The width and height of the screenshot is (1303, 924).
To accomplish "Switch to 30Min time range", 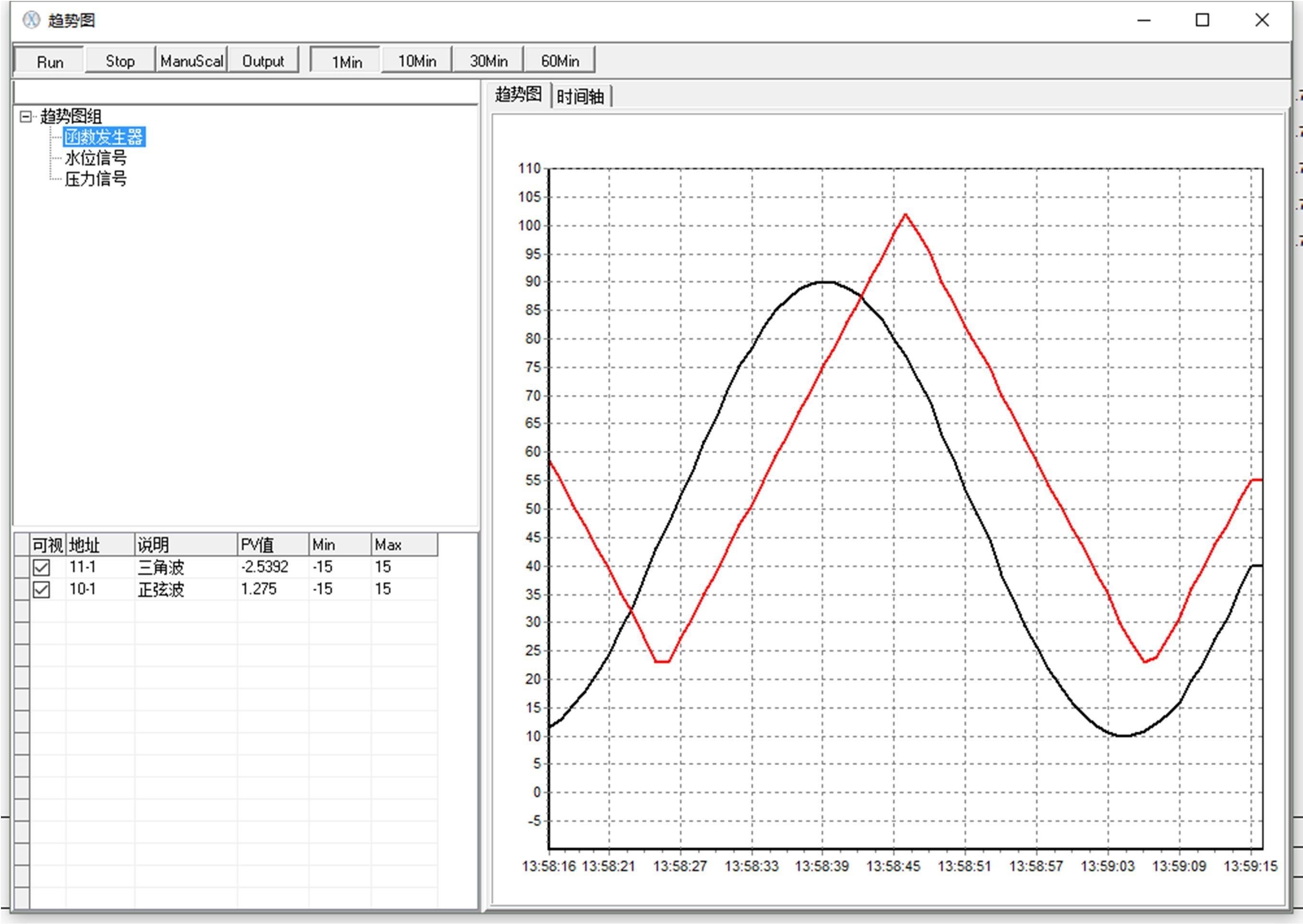I will [x=488, y=61].
